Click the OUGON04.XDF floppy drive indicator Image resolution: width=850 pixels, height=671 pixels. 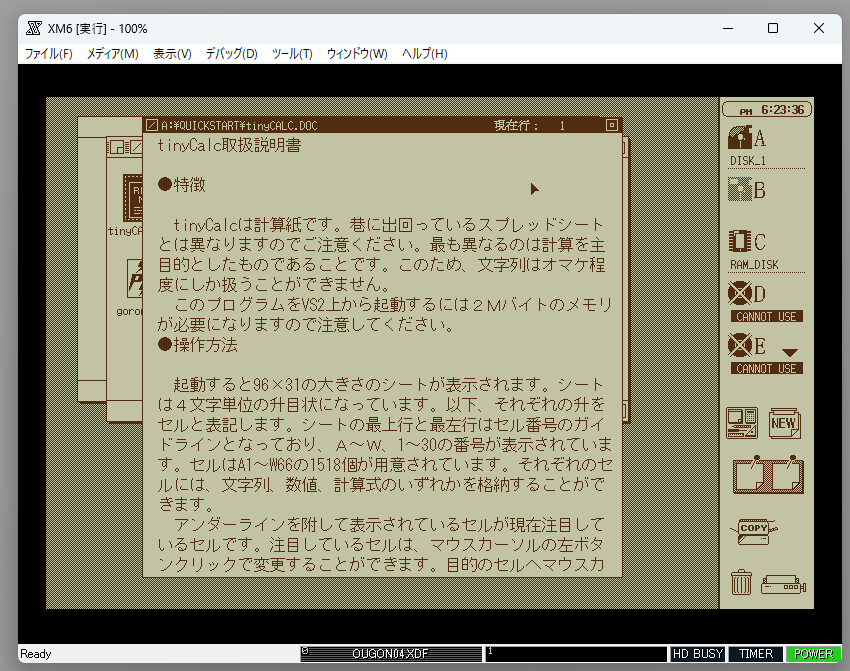click(x=391, y=654)
